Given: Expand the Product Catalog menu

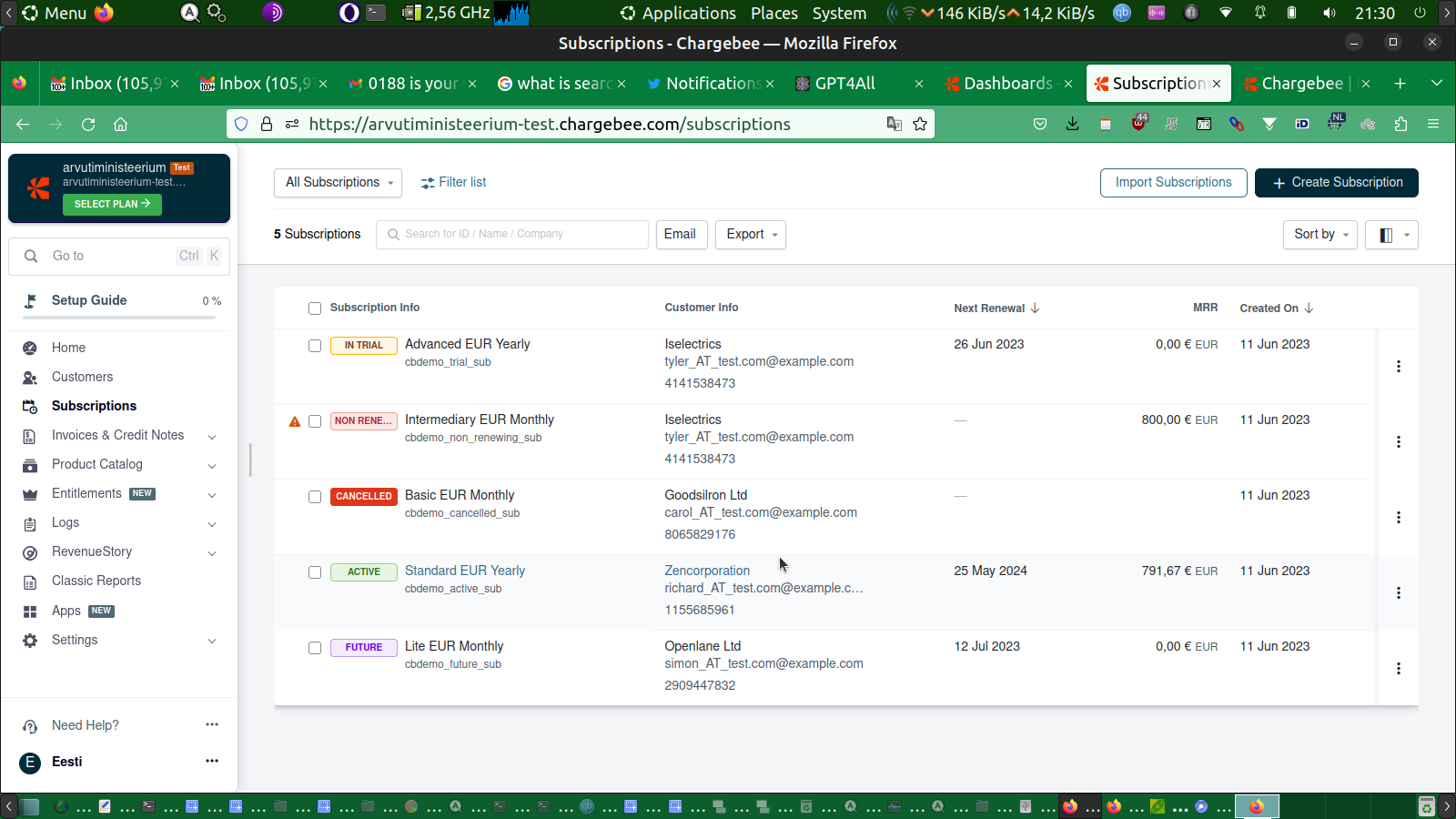Looking at the screenshot, I should [x=212, y=466].
